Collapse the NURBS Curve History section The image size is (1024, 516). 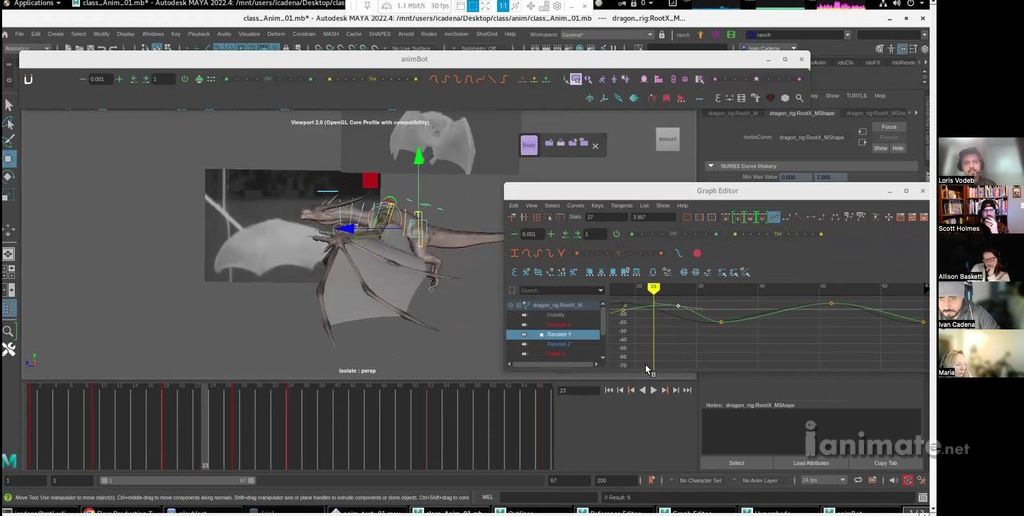pyautogui.click(x=711, y=166)
